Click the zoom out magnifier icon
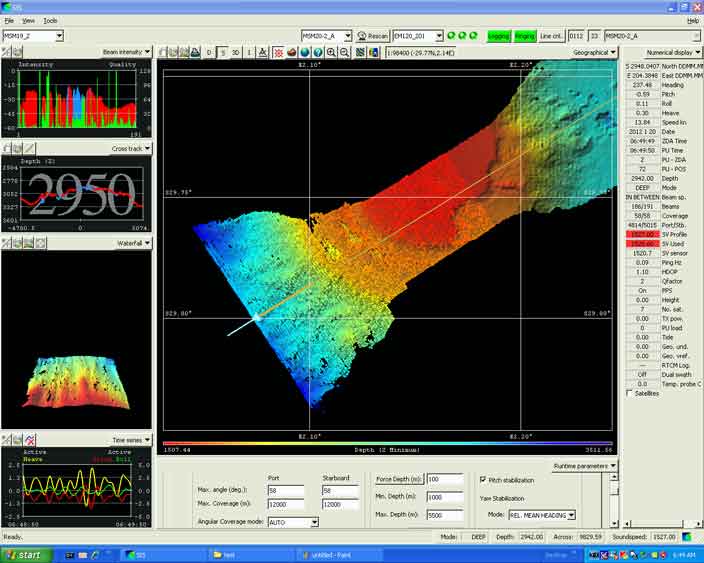Screen dimensions: 704x563 click(x=344, y=52)
